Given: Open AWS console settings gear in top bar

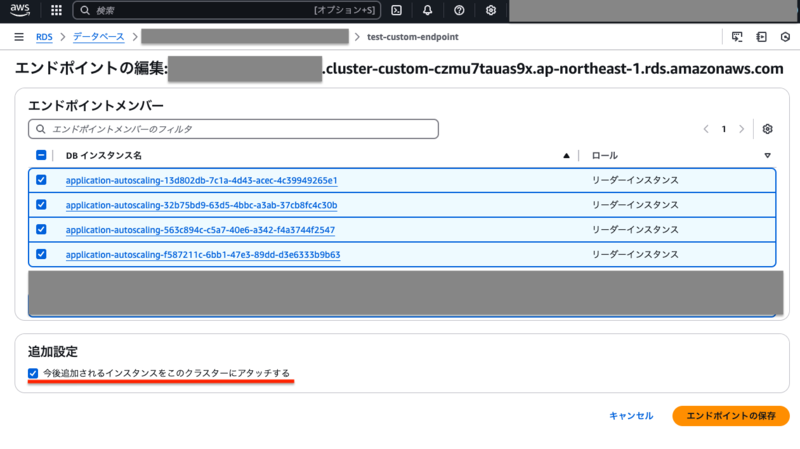Looking at the screenshot, I should [491, 10].
